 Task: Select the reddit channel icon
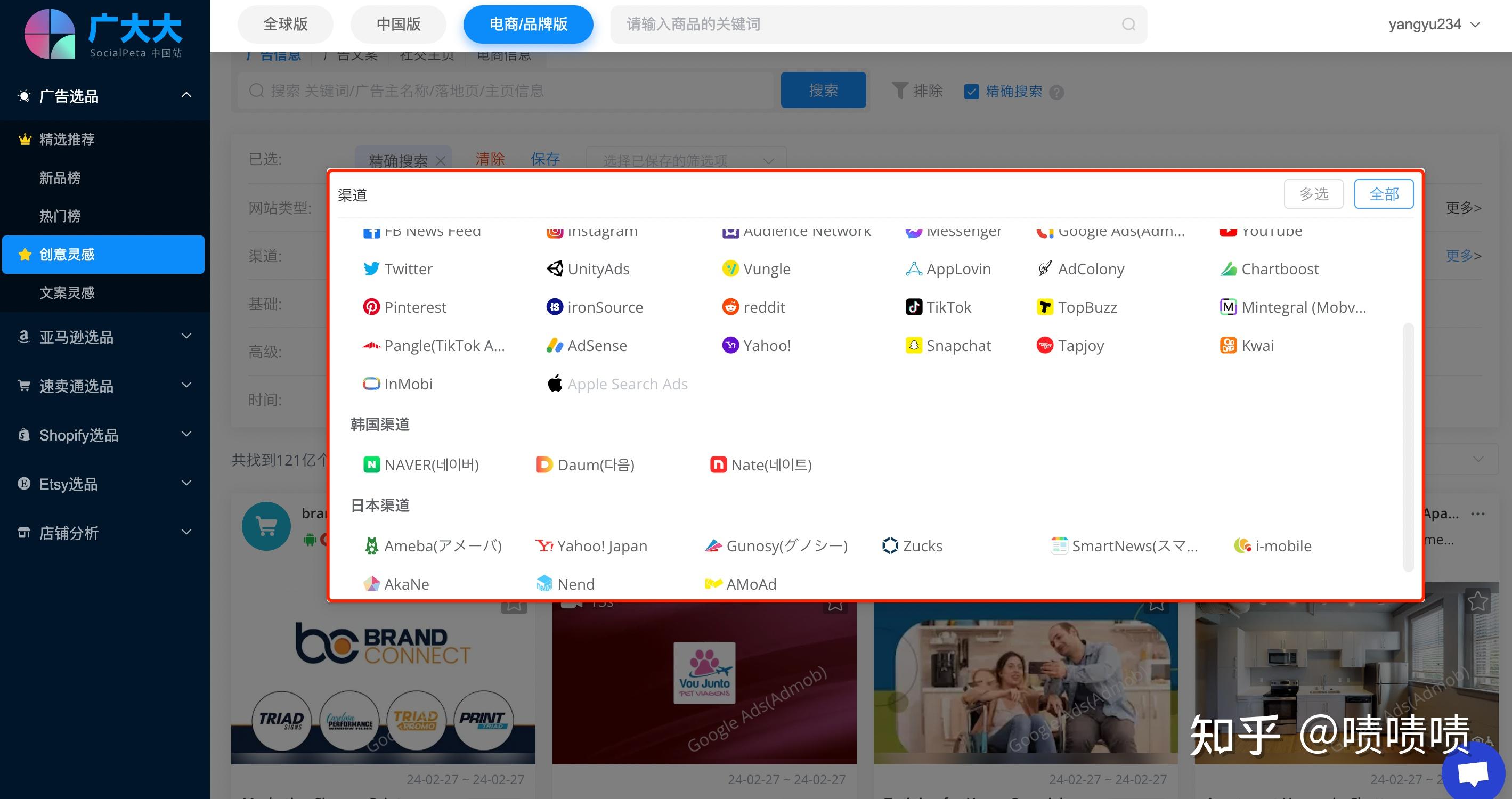coord(730,307)
